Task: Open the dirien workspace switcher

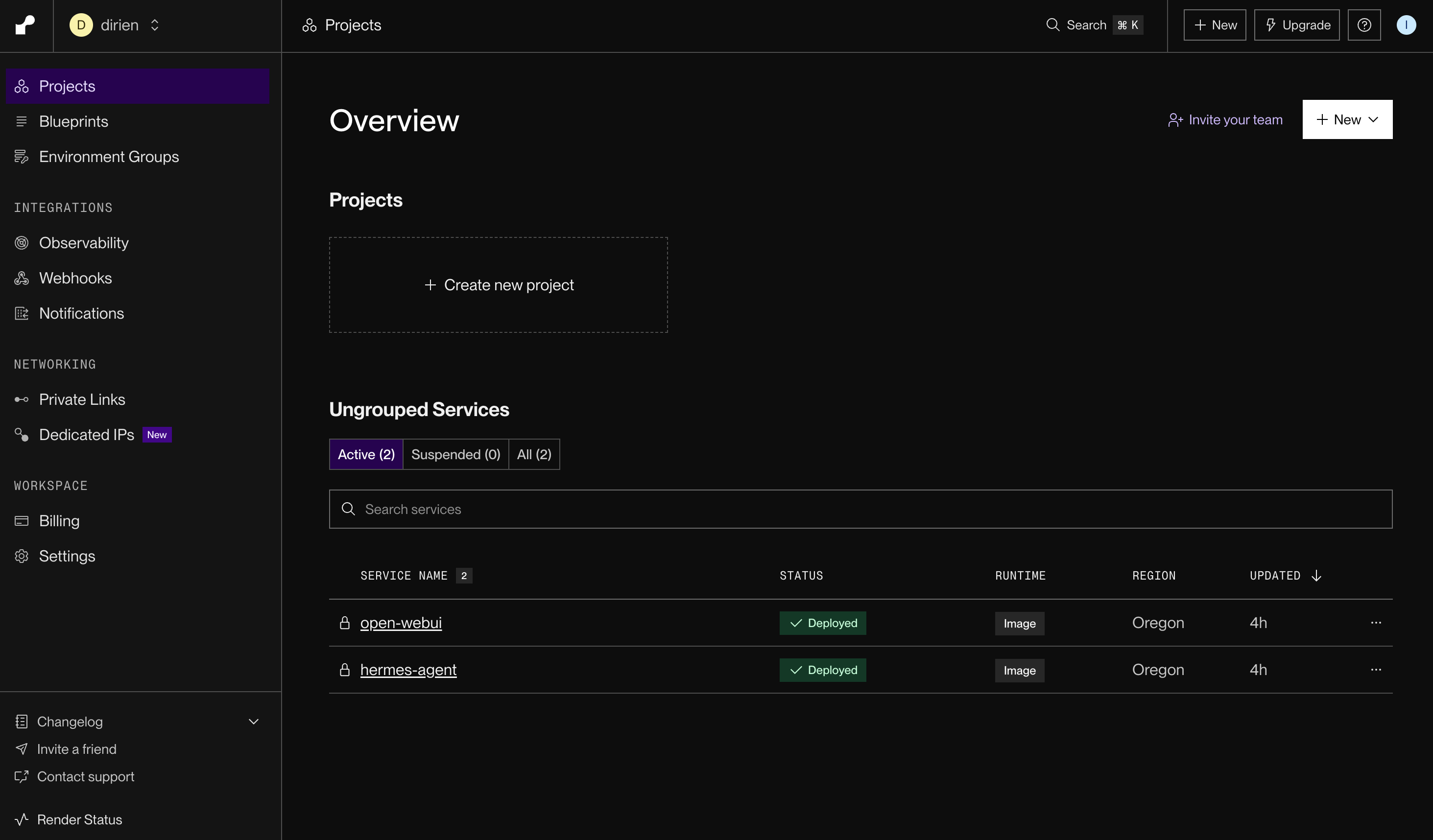Action: (114, 25)
